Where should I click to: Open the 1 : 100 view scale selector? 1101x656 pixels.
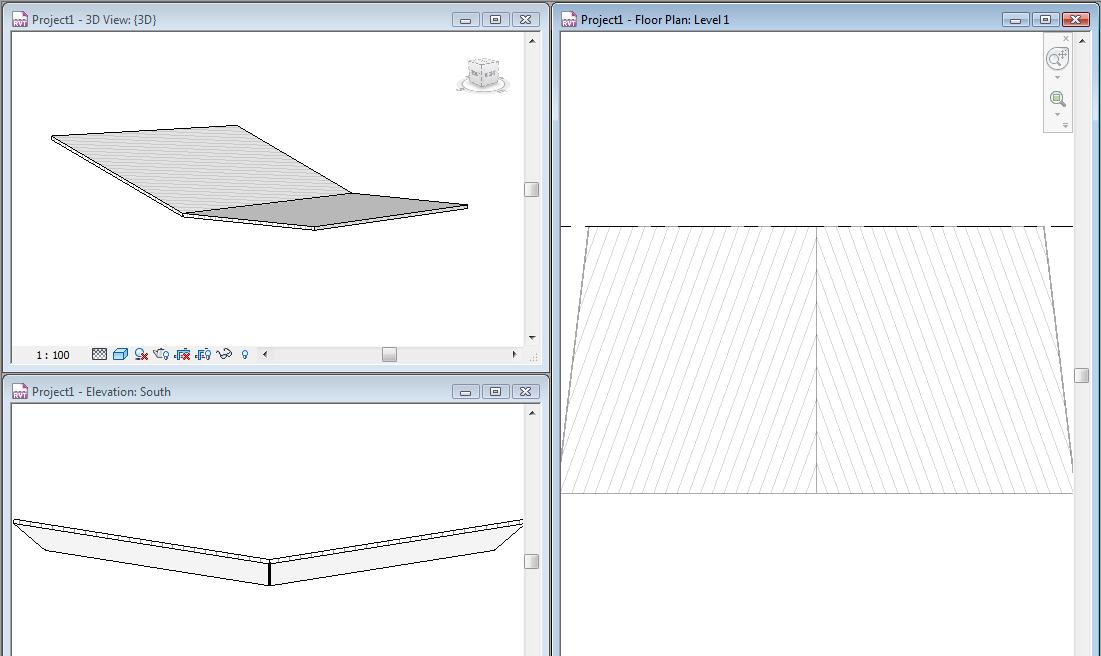pyautogui.click(x=53, y=355)
